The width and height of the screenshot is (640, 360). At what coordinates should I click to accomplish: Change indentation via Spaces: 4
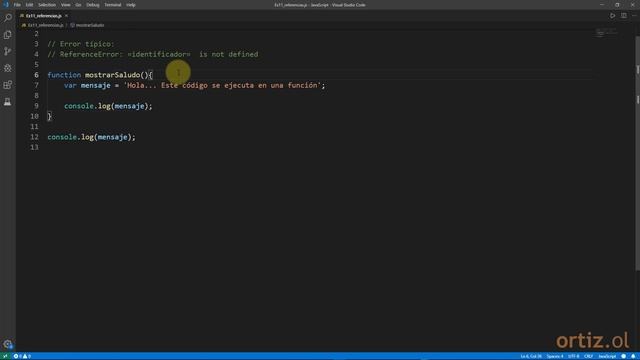tap(555, 356)
